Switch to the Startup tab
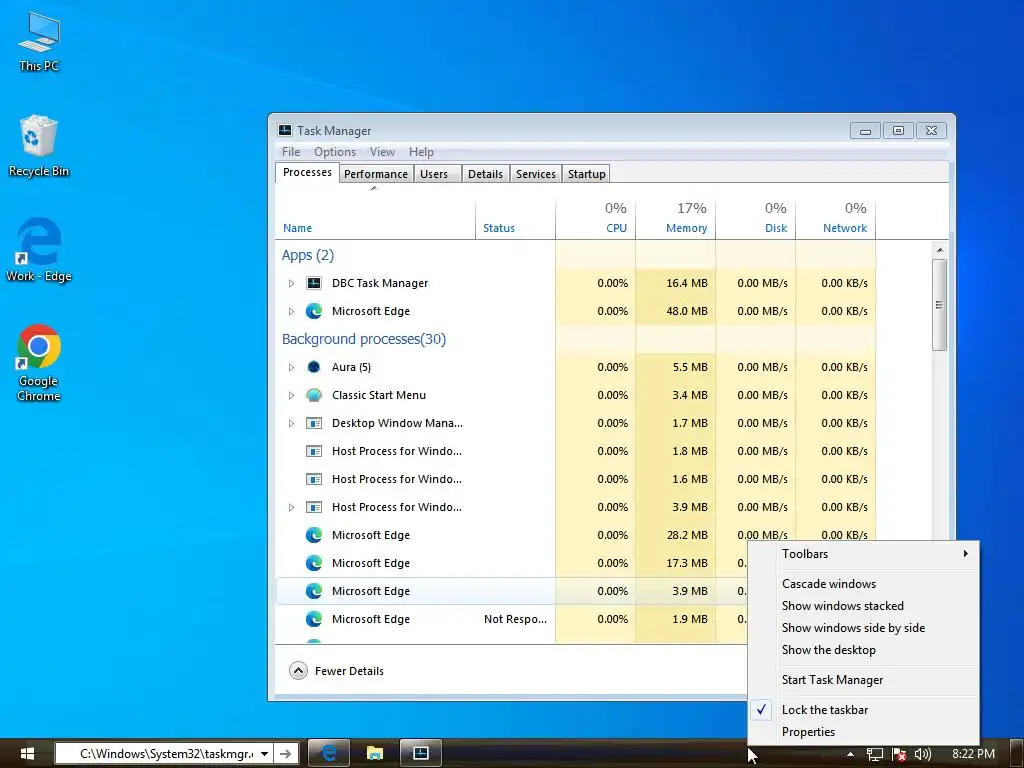Viewport: 1024px width, 768px height. click(x=586, y=174)
